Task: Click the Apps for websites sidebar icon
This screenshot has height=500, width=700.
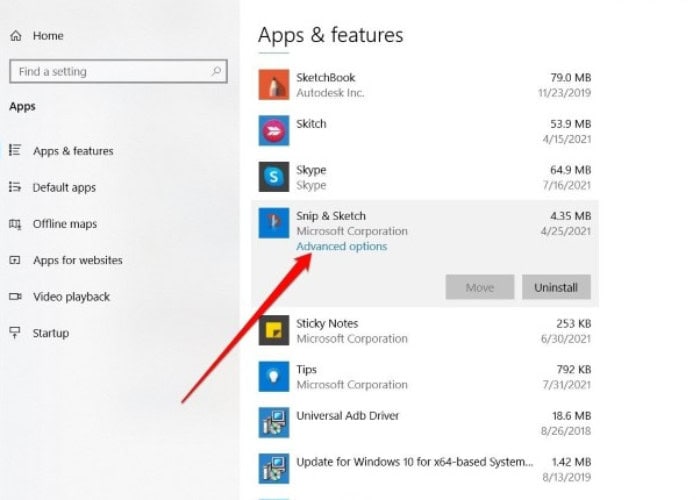Action: pyautogui.click(x=15, y=260)
